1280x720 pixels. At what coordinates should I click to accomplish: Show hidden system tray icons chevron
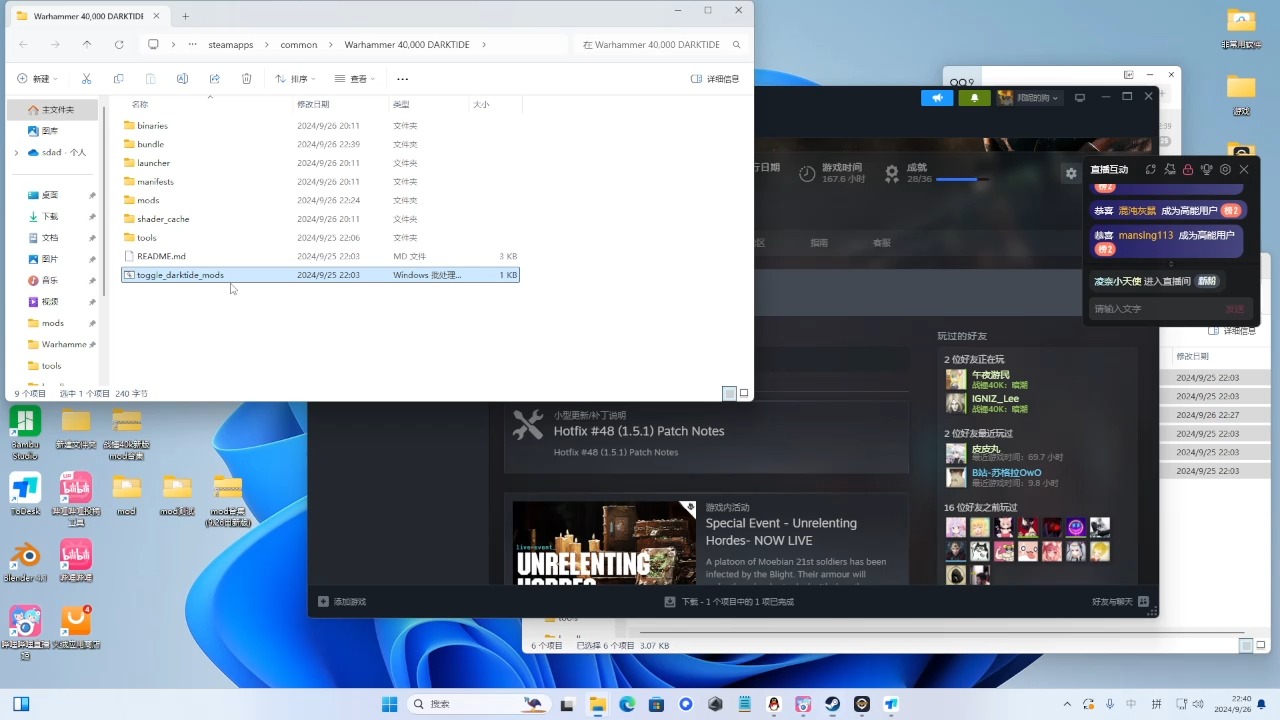[1067, 704]
